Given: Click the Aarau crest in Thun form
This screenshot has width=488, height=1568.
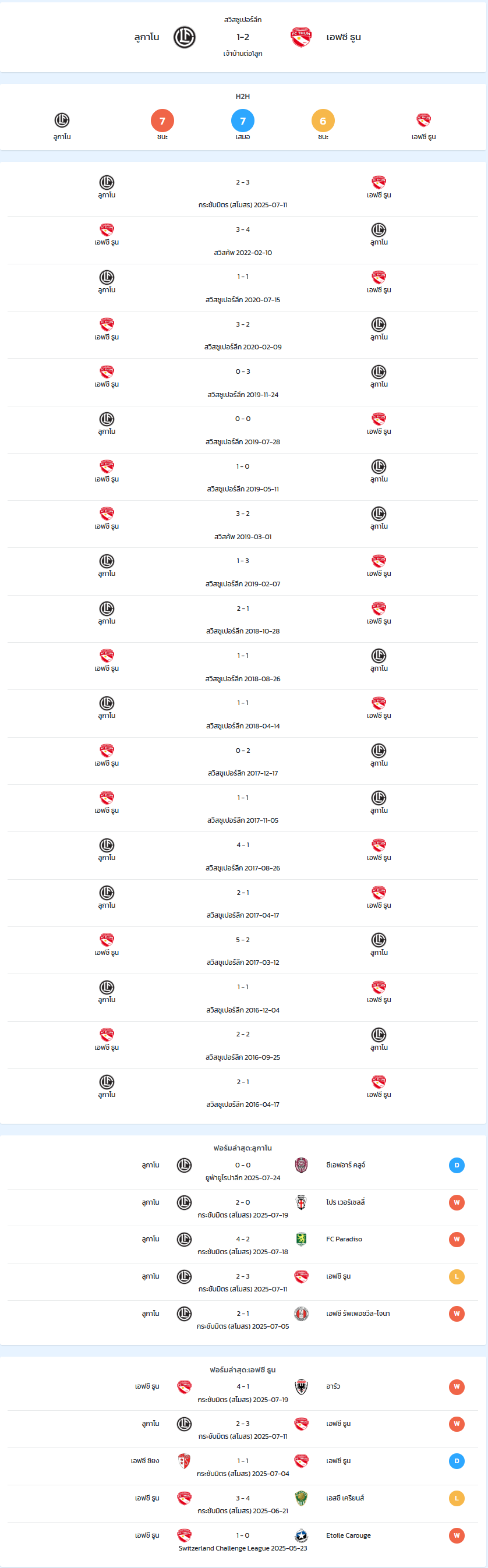Looking at the screenshot, I should 301,1386.
